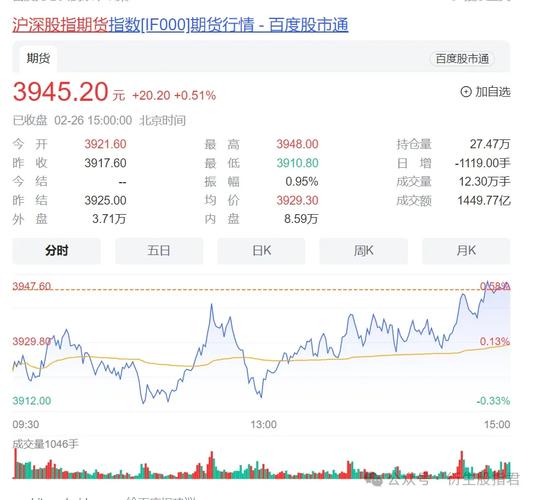Click the 15:00 time axis label
The width and height of the screenshot is (537, 500).
(497, 425)
